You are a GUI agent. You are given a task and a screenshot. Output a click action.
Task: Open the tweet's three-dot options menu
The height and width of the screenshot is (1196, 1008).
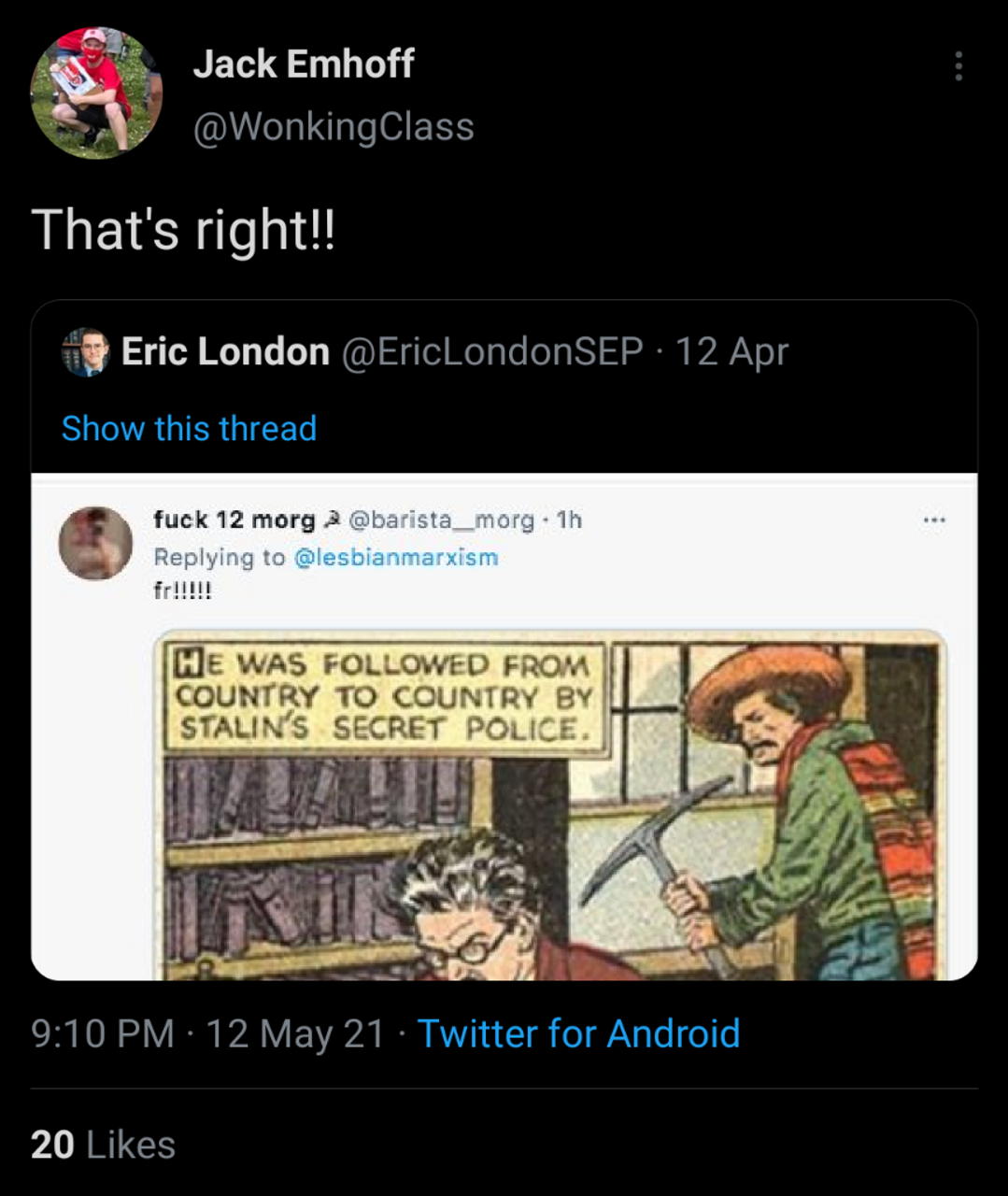958,66
